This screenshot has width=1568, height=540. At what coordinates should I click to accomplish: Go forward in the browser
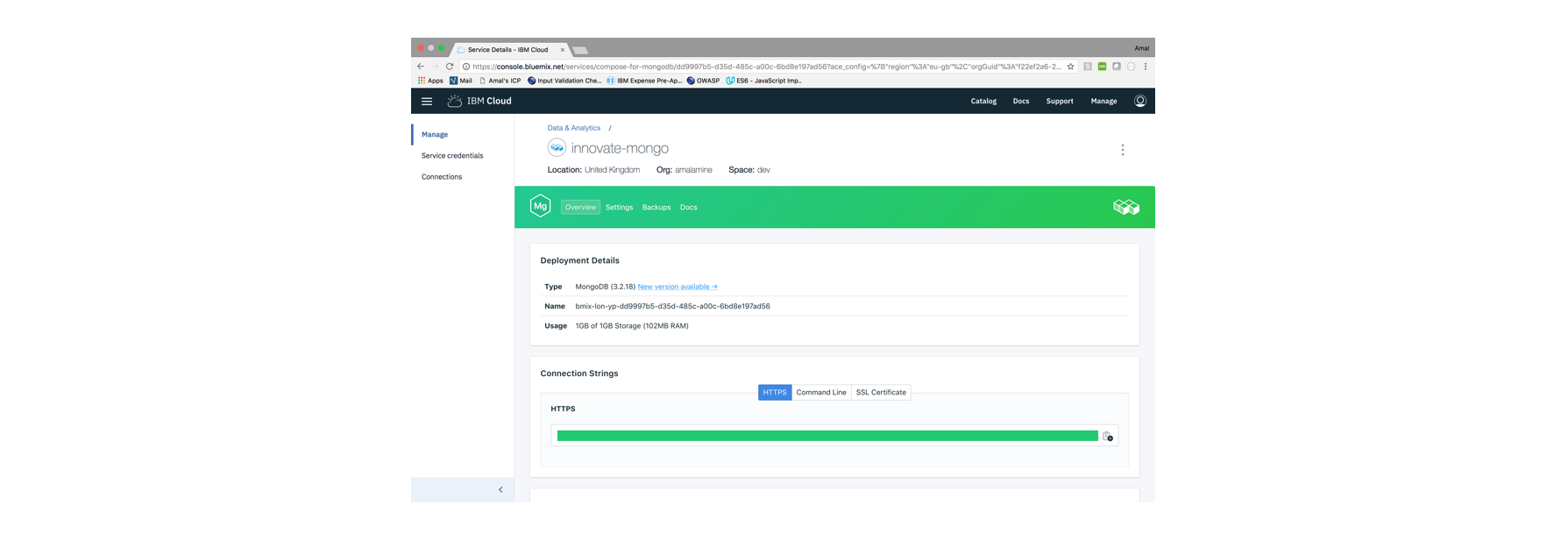(435, 66)
